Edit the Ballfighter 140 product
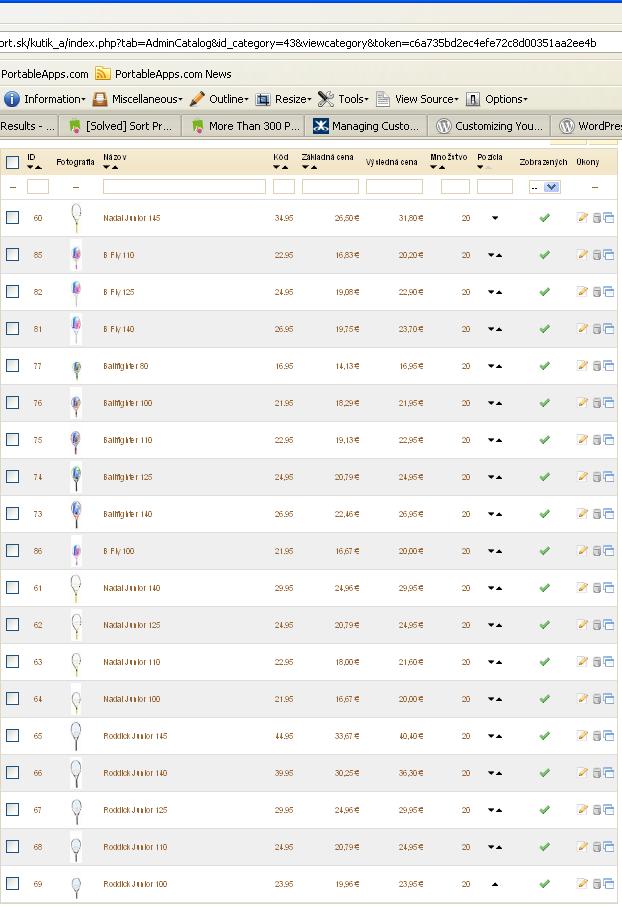Screen dimensions: 622x907 582,514
